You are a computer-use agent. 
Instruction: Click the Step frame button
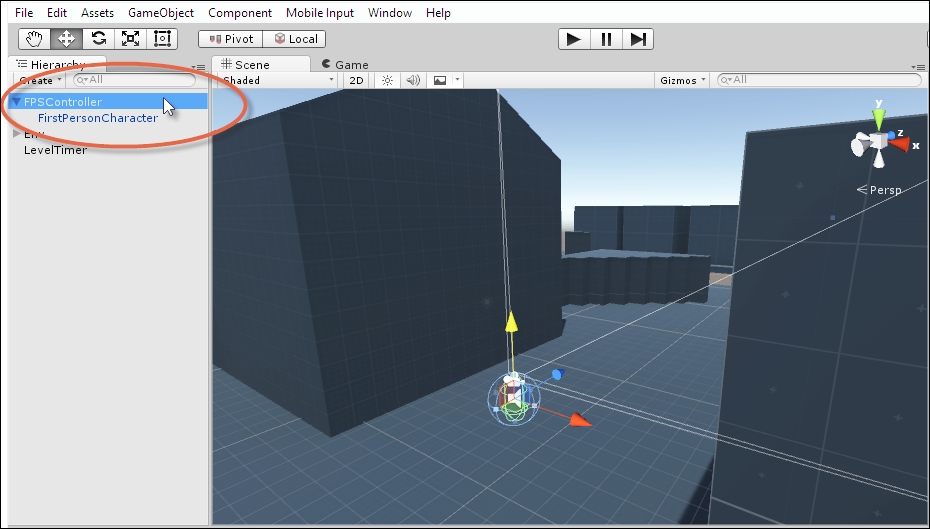[x=638, y=39]
